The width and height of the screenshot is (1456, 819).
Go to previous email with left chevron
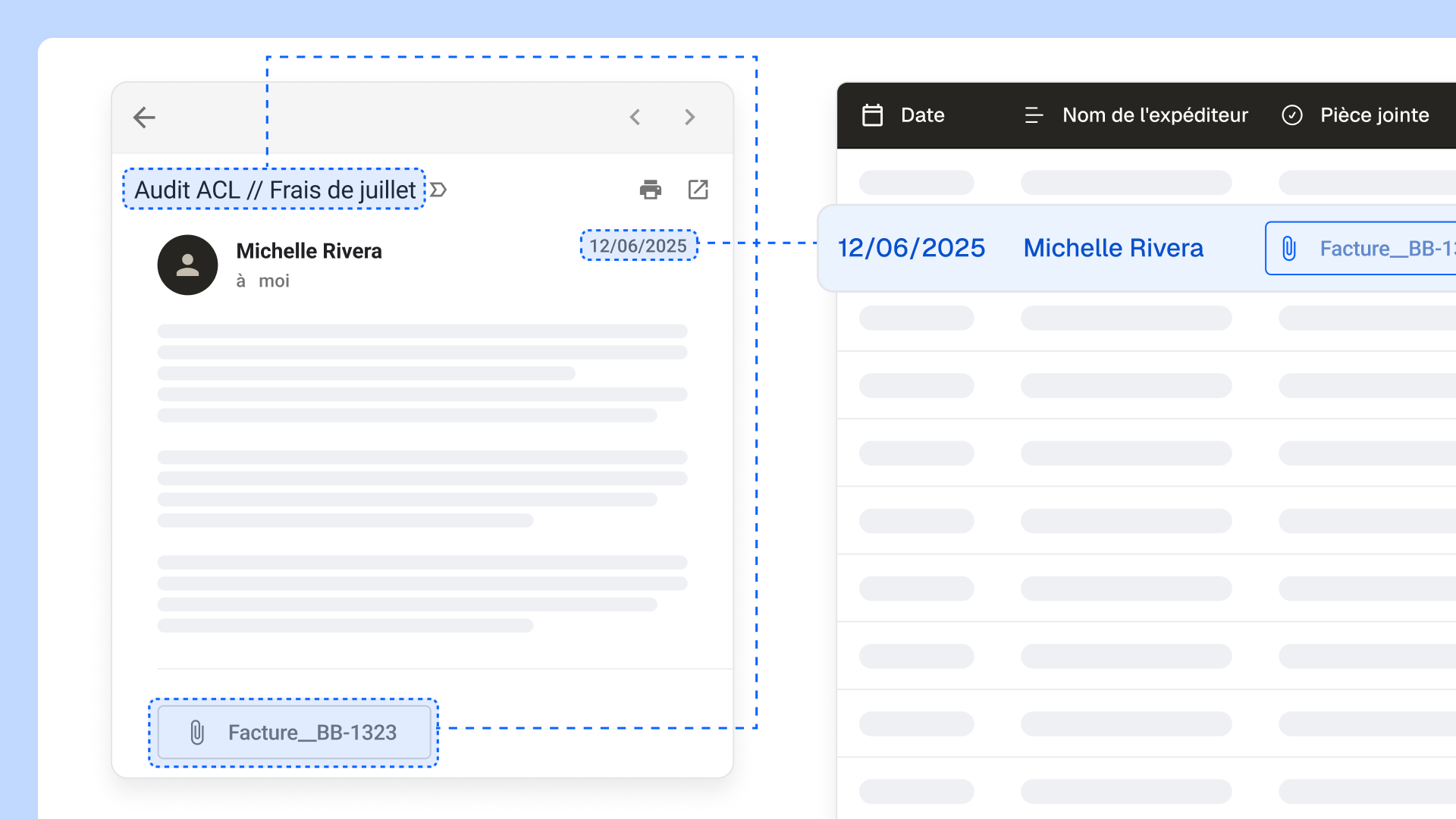pos(635,118)
